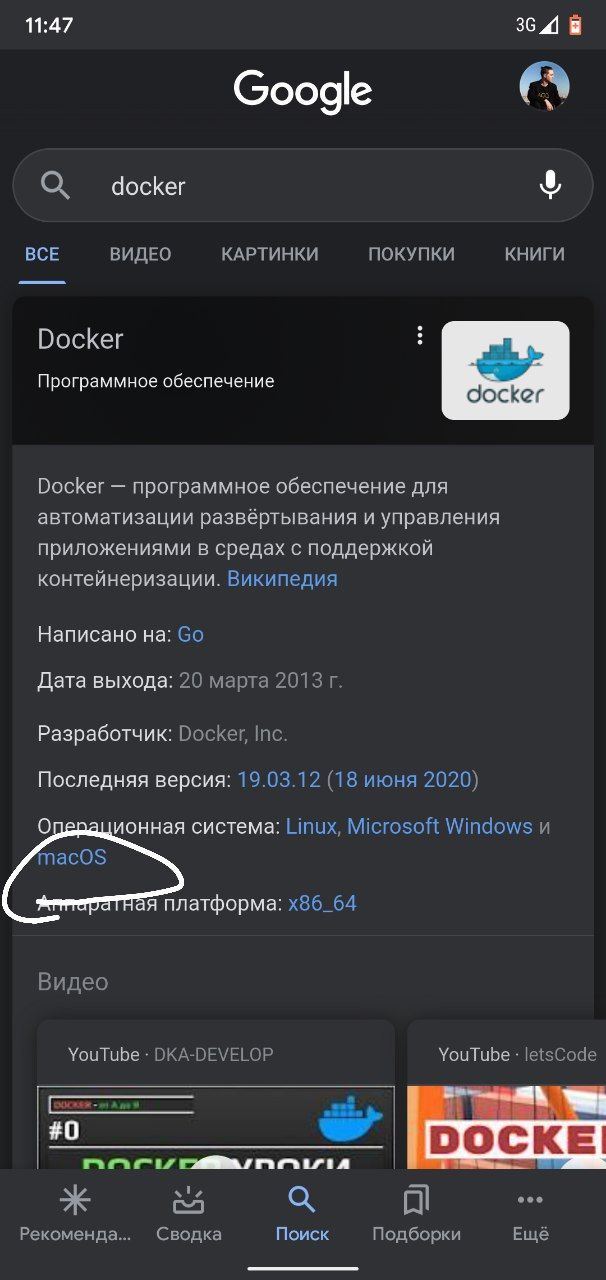This screenshot has height=1280, width=606.
Task: Open the three-dot menu on Docker card
Action: pos(420,336)
